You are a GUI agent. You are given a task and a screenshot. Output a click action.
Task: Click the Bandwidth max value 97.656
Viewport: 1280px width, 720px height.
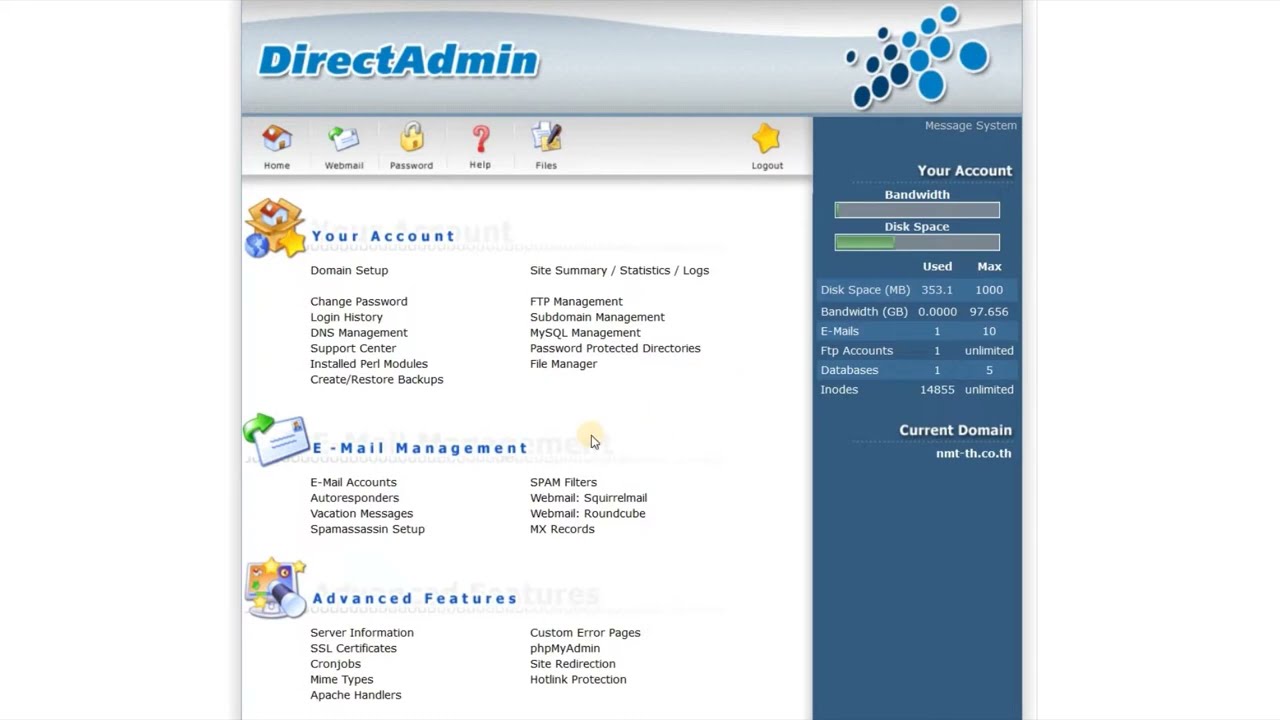pyautogui.click(x=989, y=312)
